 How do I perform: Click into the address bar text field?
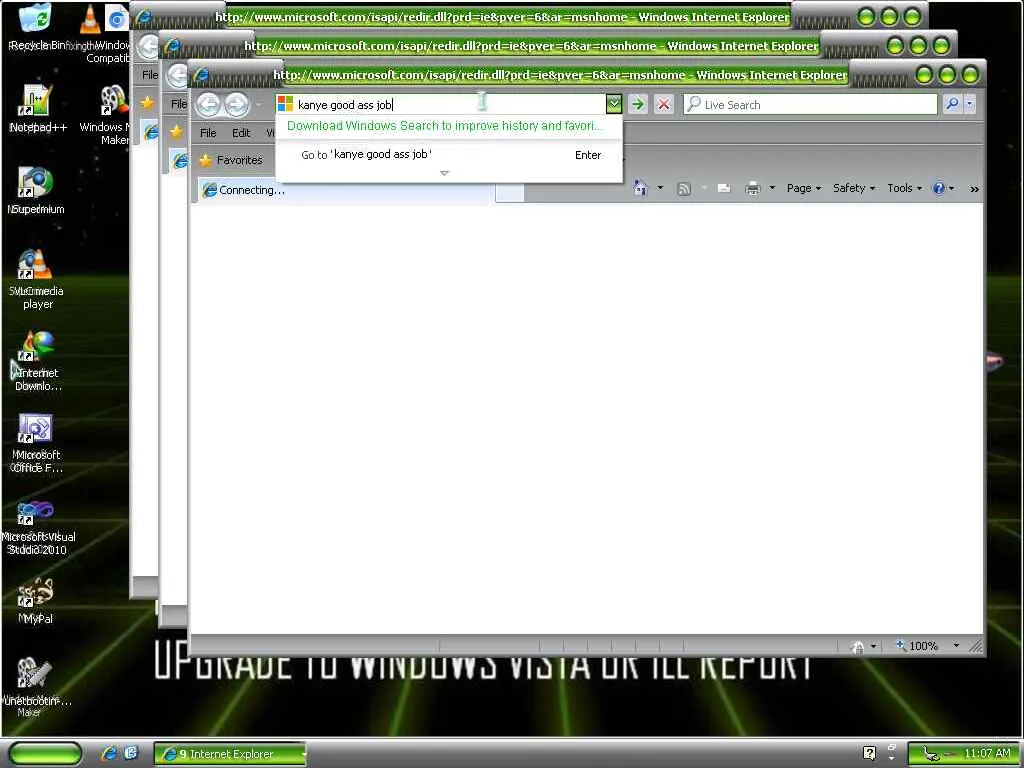[441, 104]
